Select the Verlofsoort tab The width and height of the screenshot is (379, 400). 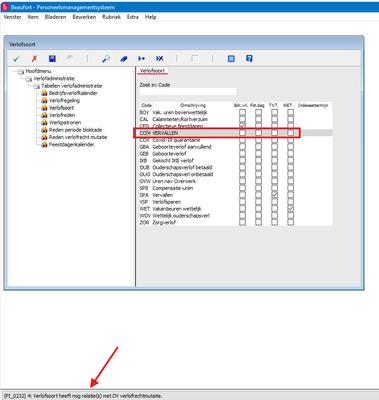(x=152, y=71)
